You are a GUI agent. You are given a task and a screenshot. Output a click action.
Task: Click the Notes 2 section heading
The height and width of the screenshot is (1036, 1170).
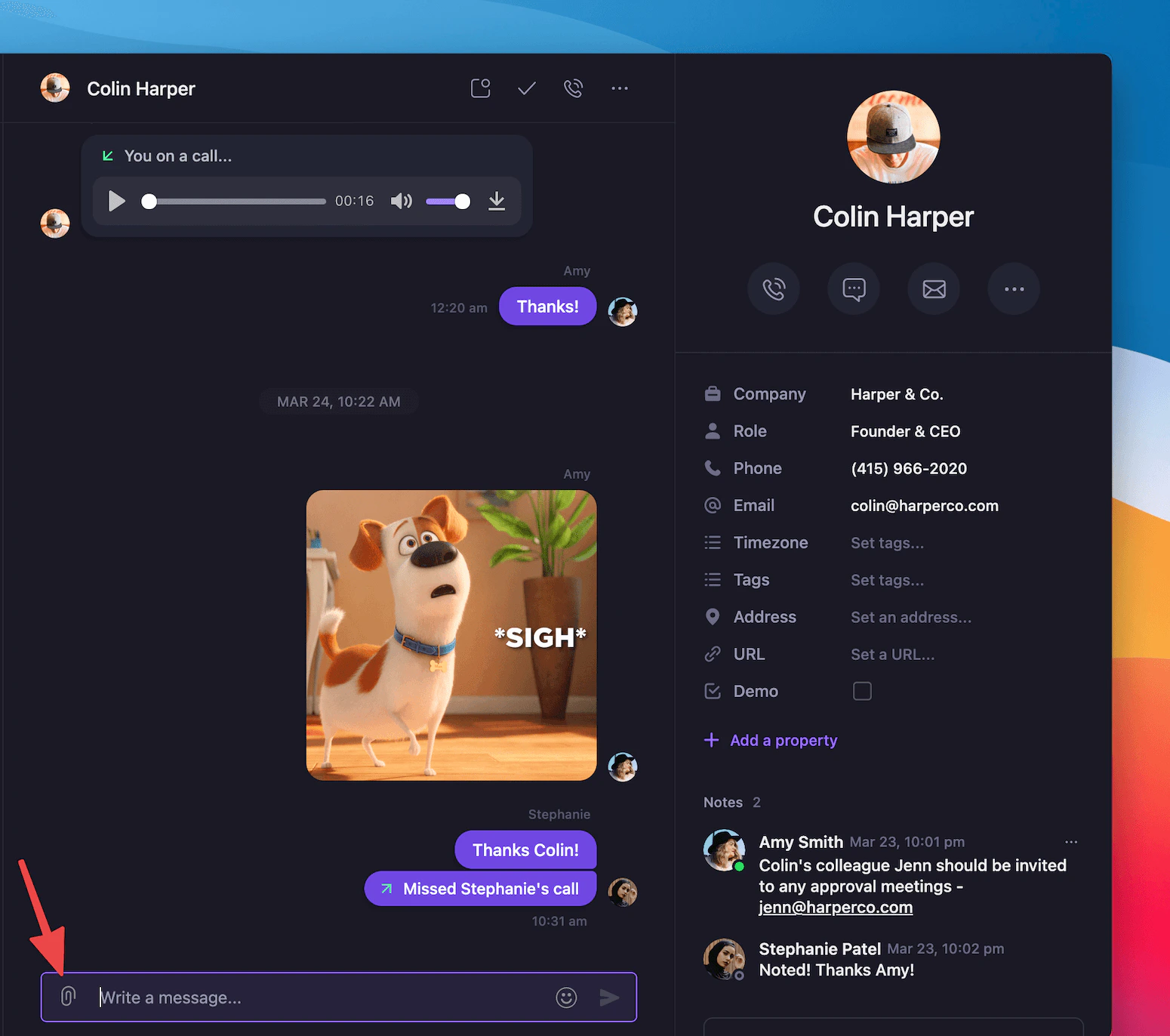click(732, 802)
